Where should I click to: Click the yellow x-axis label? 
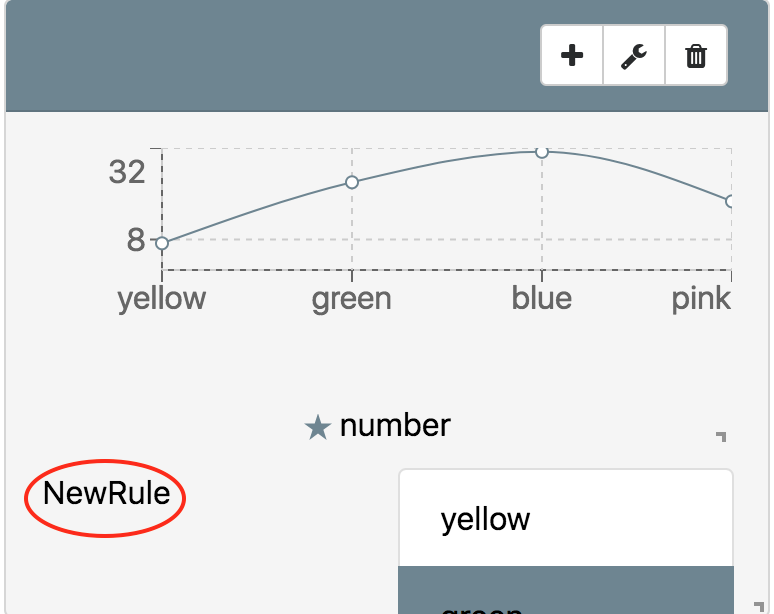click(162, 299)
